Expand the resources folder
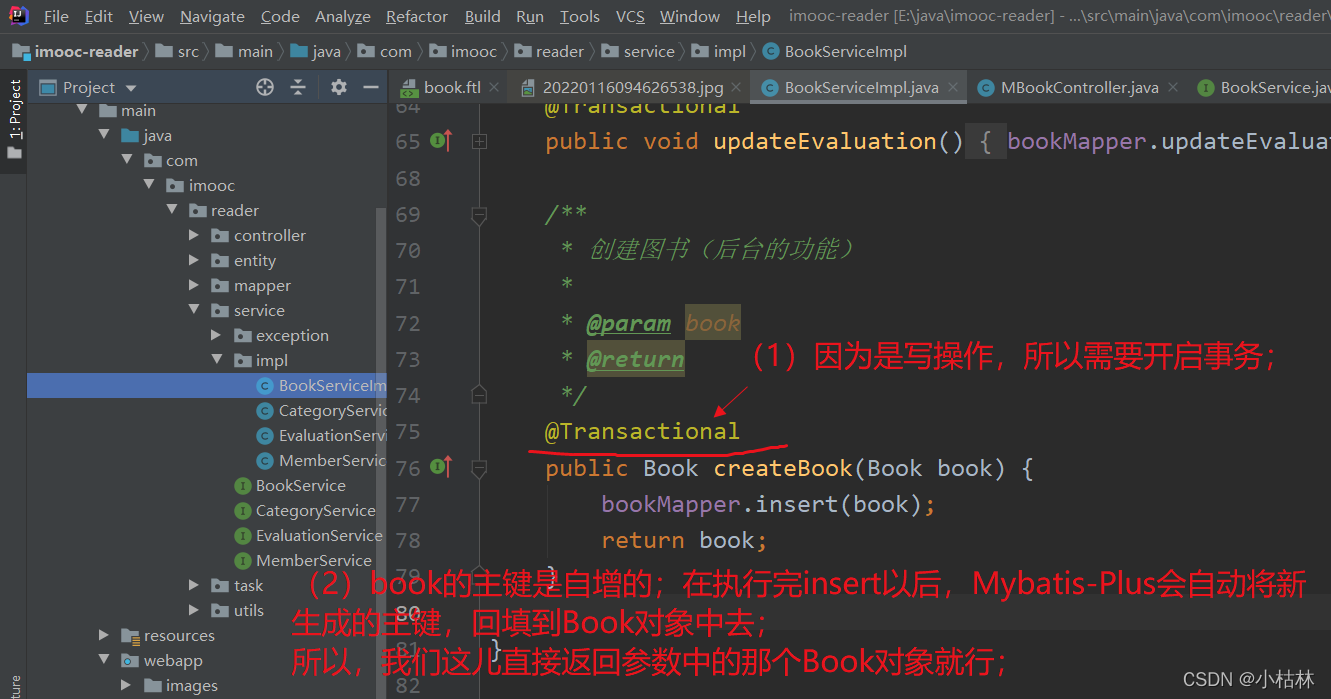1331x699 pixels. [104, 636]
